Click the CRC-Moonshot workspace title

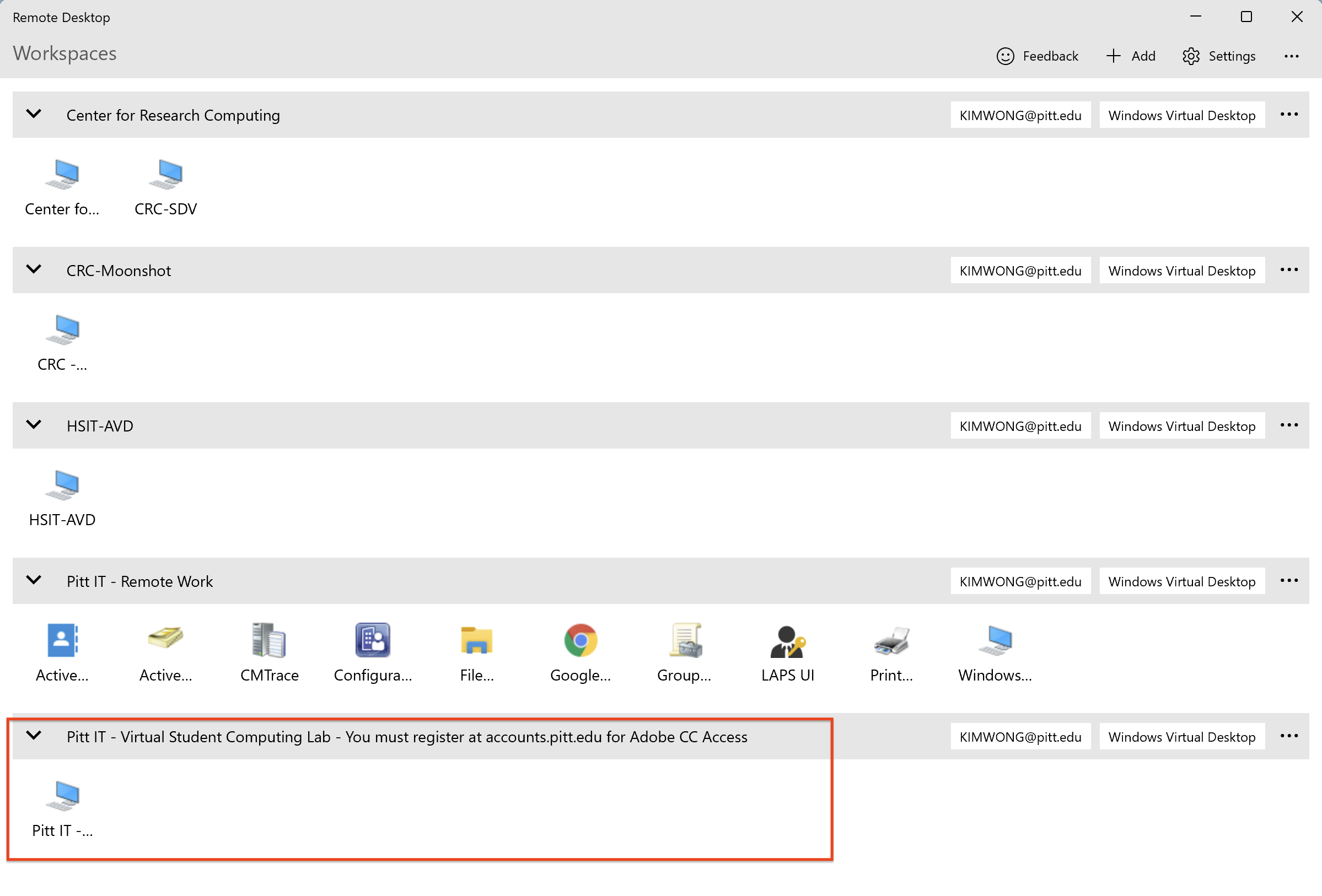[119, 271]
